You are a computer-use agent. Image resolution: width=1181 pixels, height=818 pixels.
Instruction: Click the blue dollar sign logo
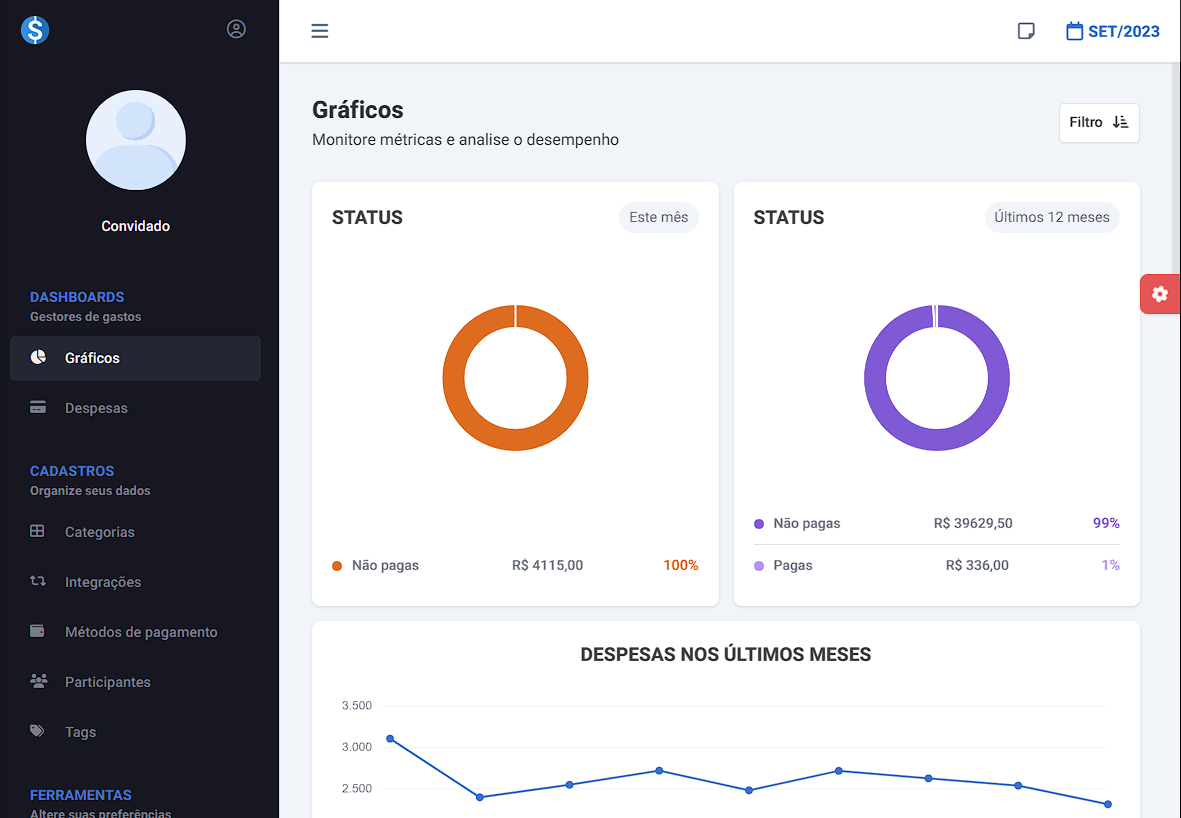pos(35,30)
